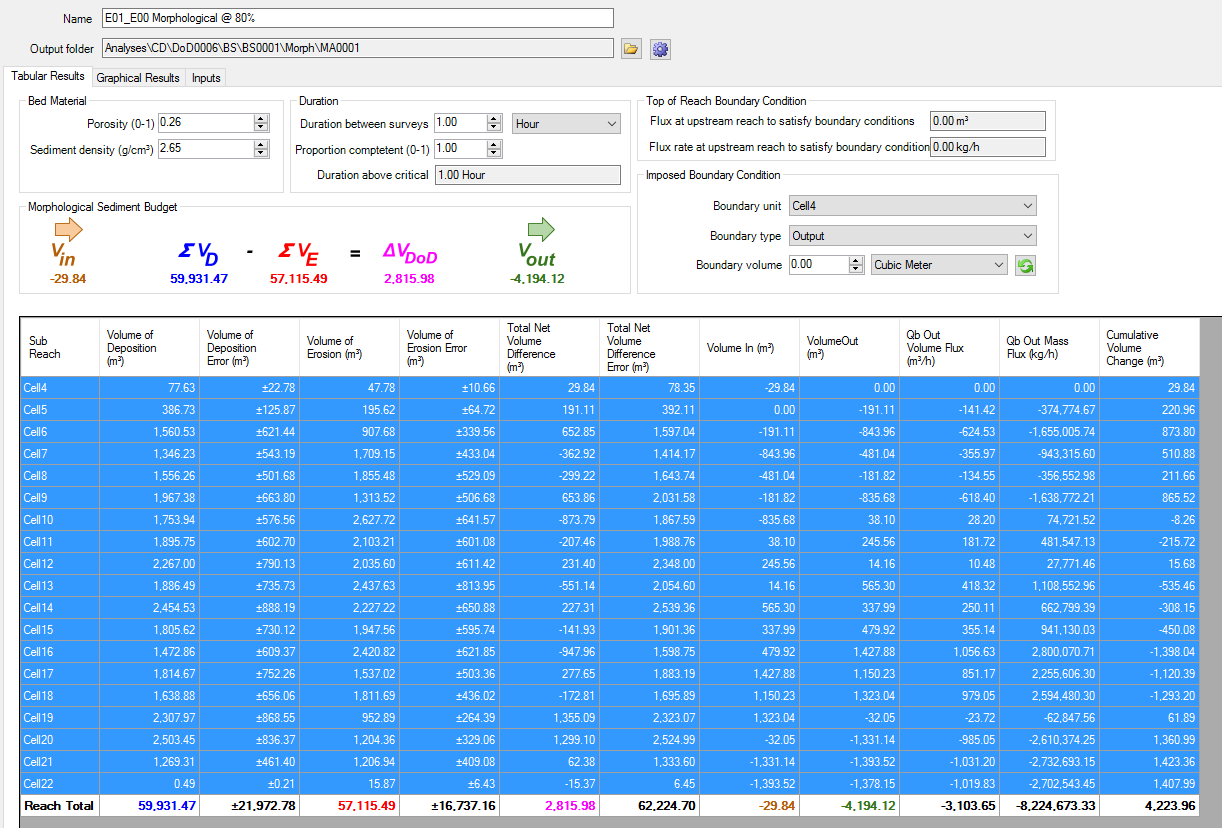
Task: Click the Duration above critical field
Action: 528,175
